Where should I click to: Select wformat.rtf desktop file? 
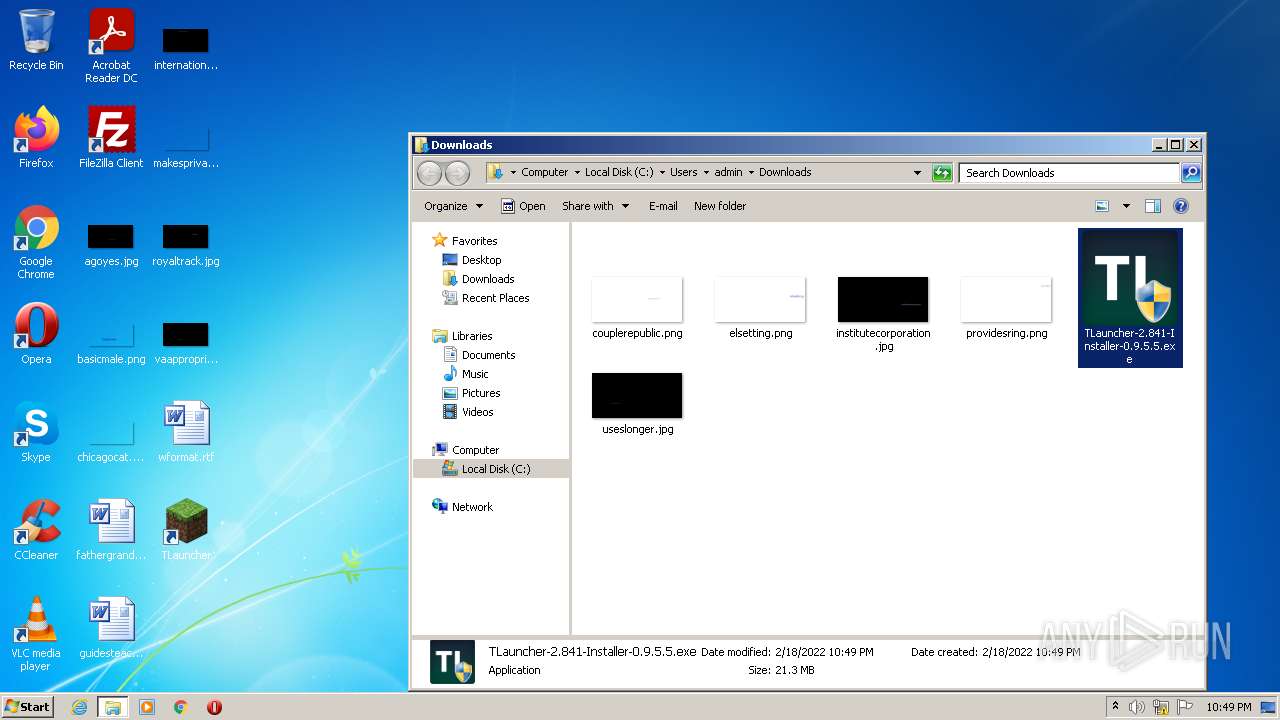click(x=186, y=431)
